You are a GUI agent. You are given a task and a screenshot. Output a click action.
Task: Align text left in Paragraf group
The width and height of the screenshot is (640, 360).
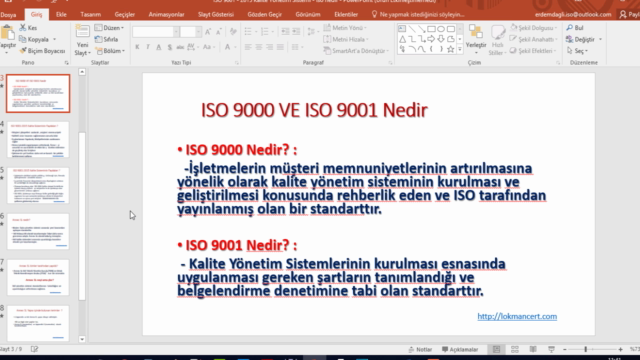coord(248,47)
